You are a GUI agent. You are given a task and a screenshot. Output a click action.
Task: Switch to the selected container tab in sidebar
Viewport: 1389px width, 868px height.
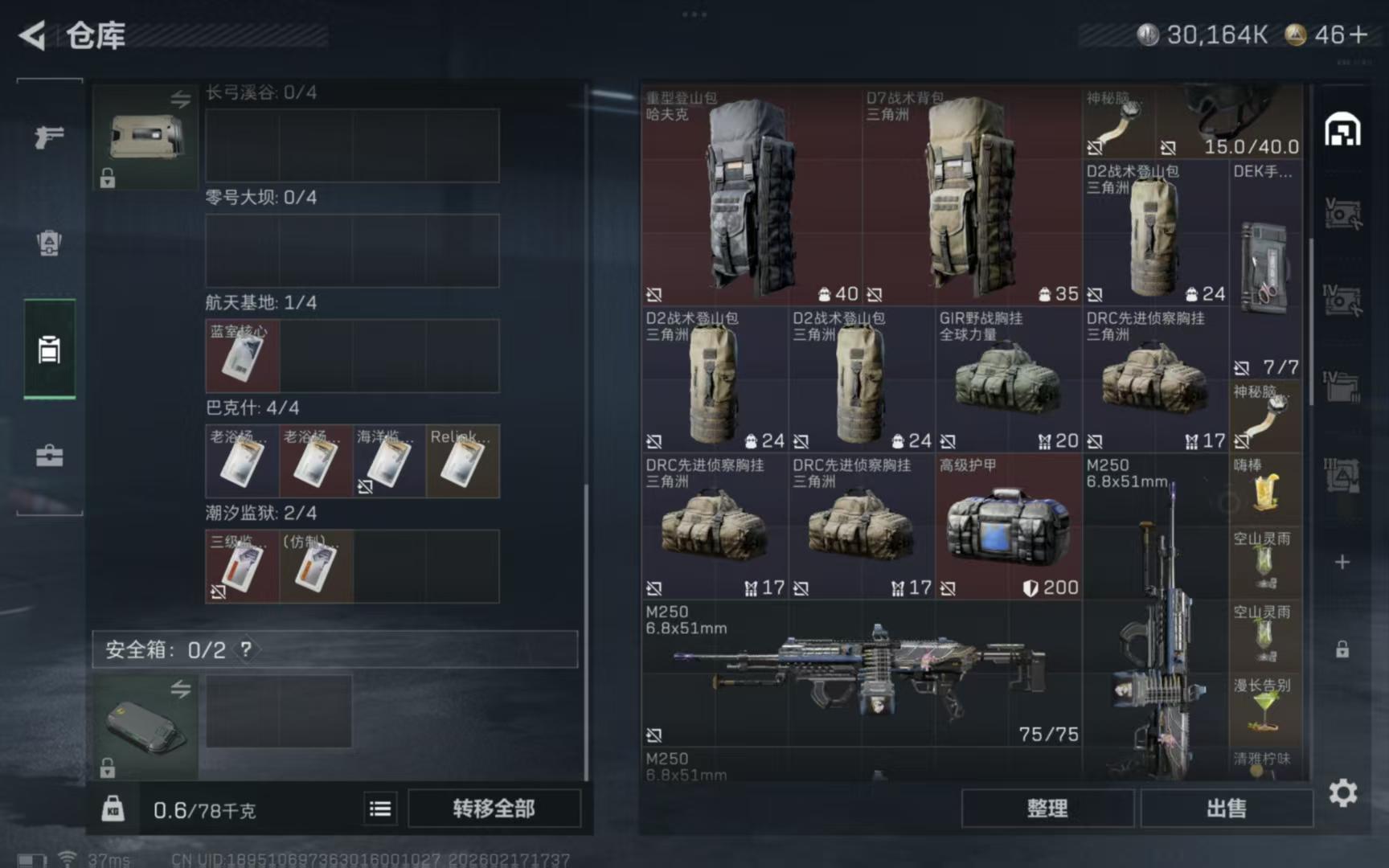(x=49, y=350)
